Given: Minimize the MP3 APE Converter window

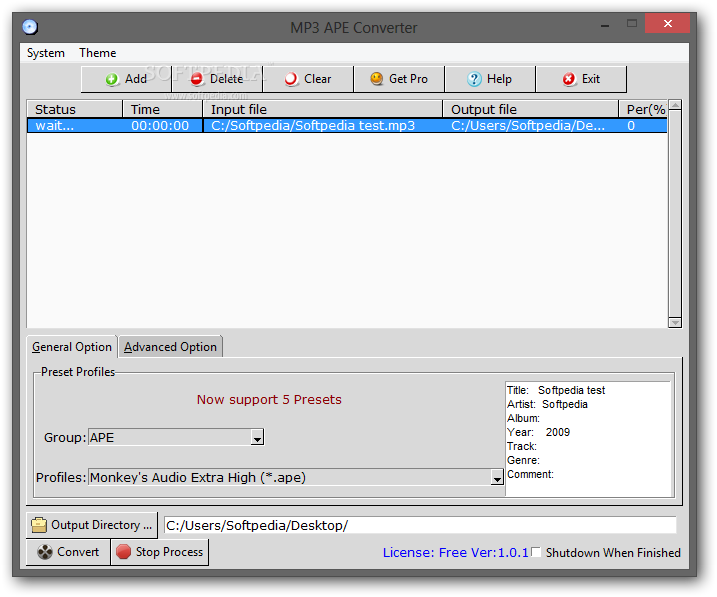Looking at the screenshot, I should coord(605,26).
